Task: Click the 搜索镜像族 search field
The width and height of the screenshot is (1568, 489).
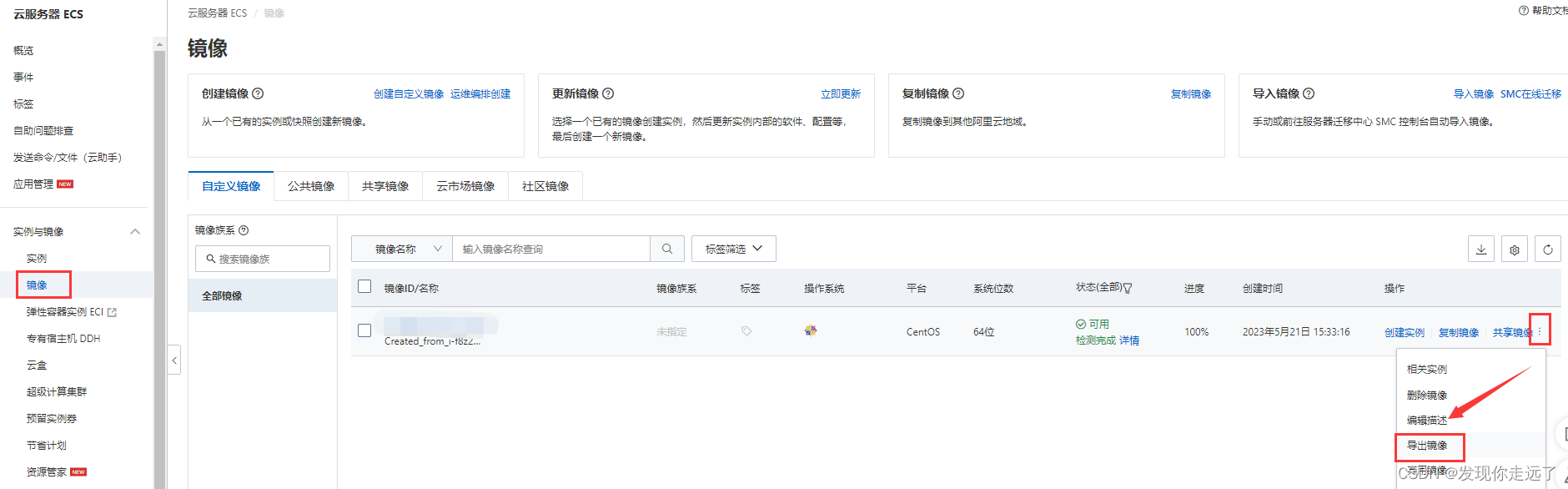Action: point(263,259)
